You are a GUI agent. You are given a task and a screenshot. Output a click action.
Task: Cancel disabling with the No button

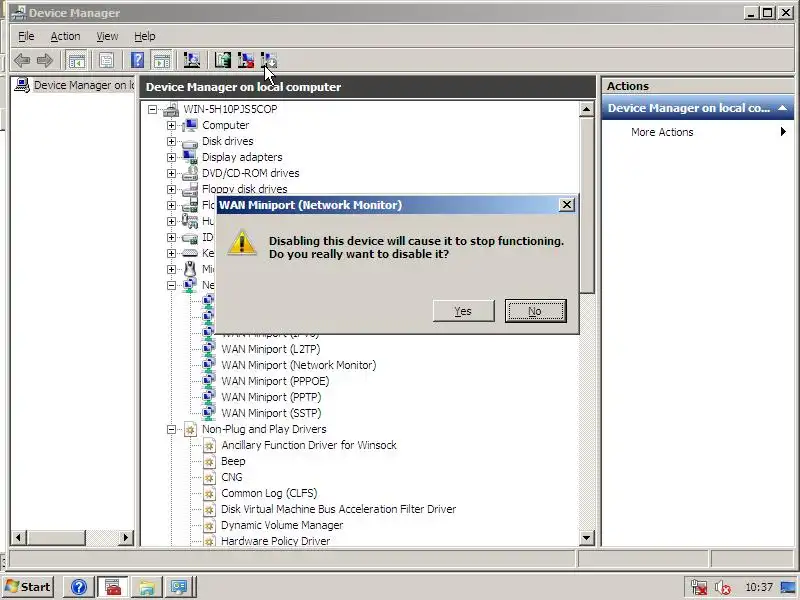coord(535,311)
